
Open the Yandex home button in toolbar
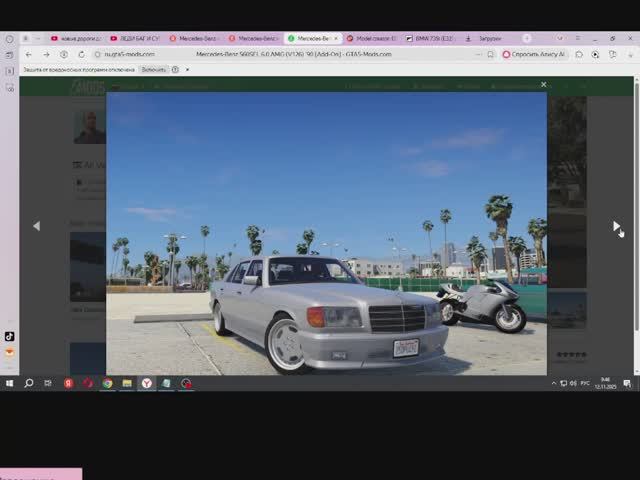[x=64, y=54]
